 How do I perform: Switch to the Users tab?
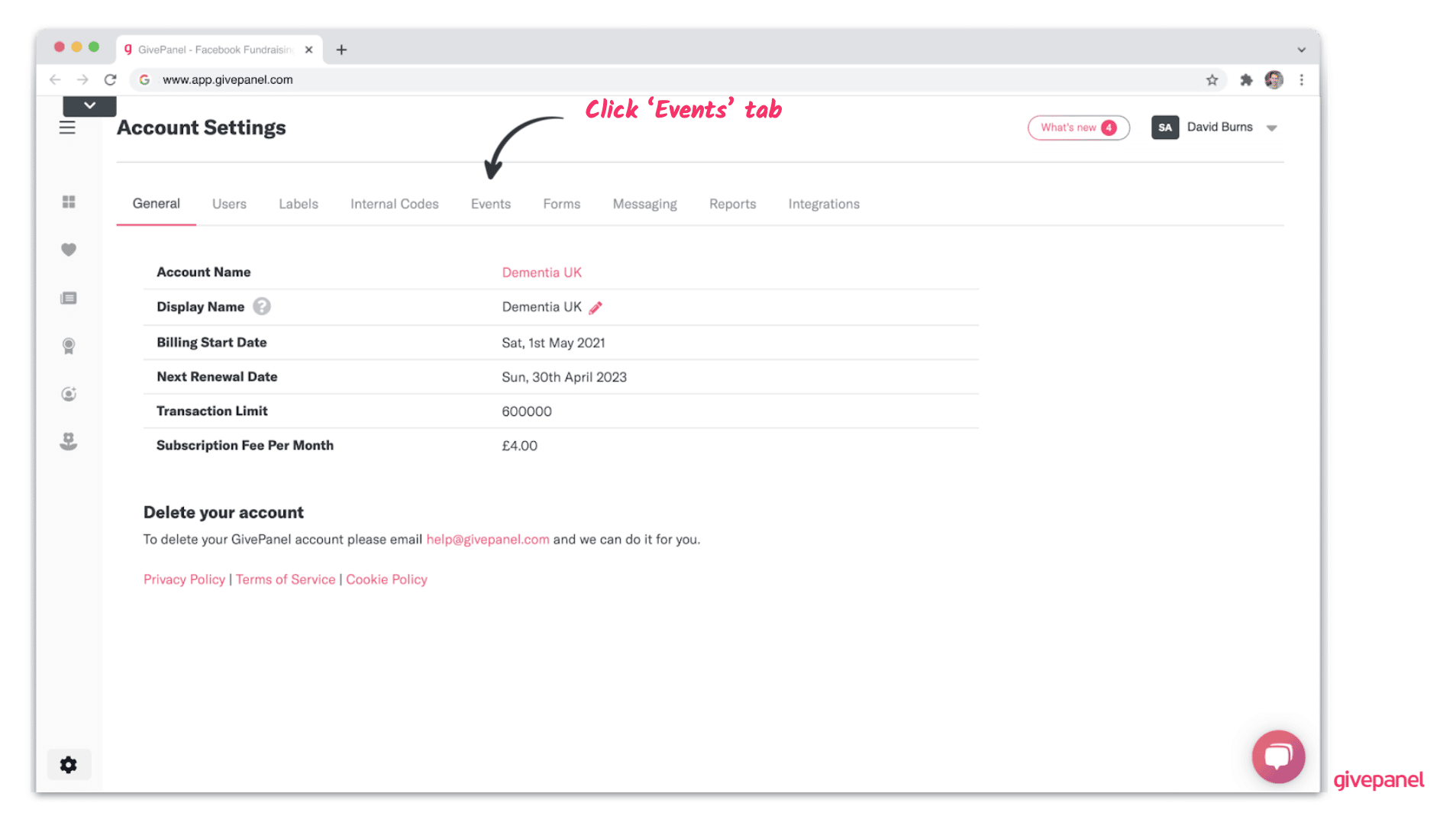click(229, 204)
